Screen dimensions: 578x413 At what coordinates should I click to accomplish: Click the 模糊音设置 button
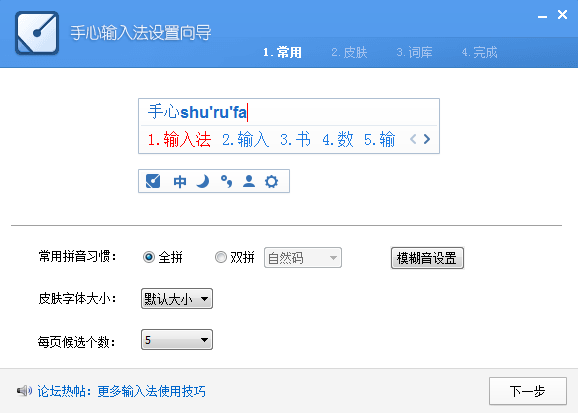click(x=427, y=258)
